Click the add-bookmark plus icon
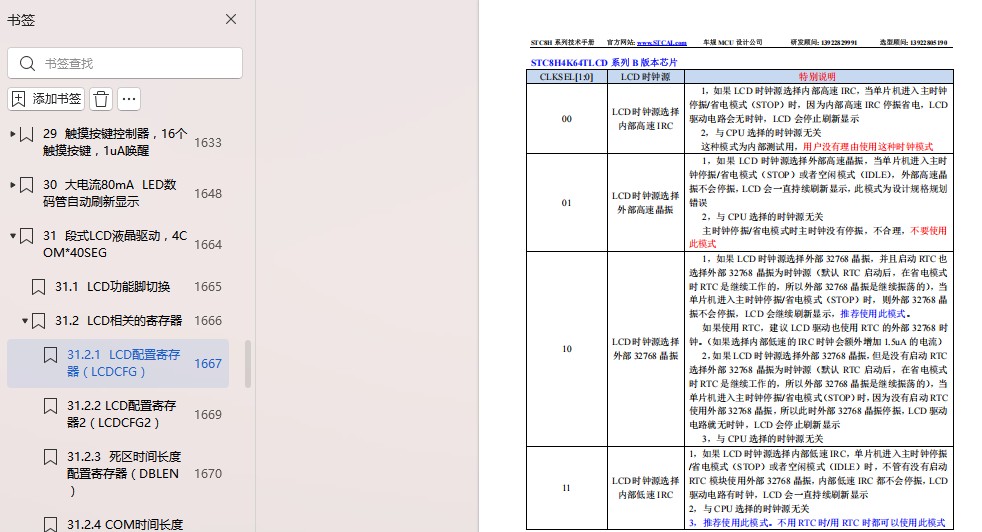Screen dimensions: 982x532 pyautogui.click(x=19, y=99)
